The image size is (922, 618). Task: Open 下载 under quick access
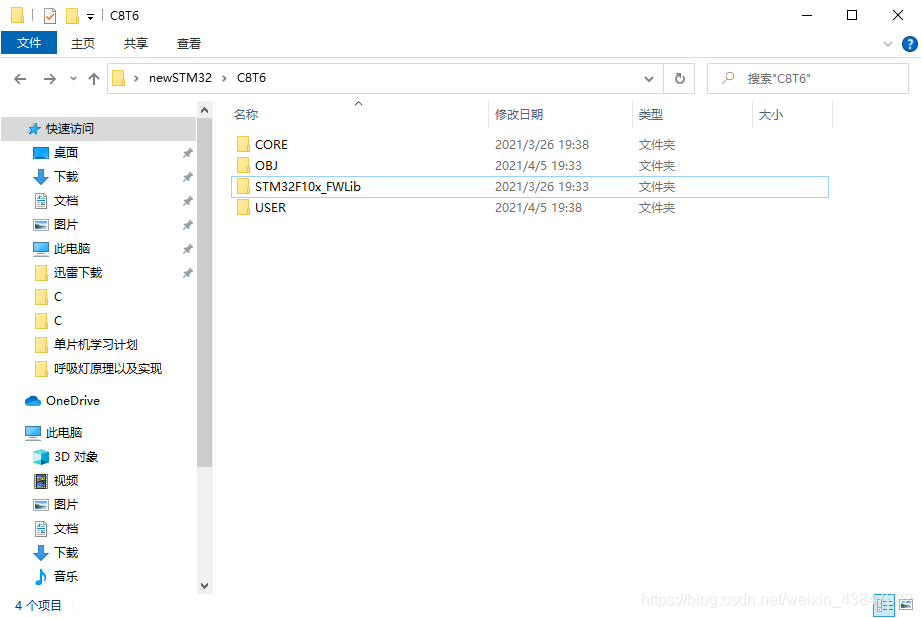pos(65,177)
